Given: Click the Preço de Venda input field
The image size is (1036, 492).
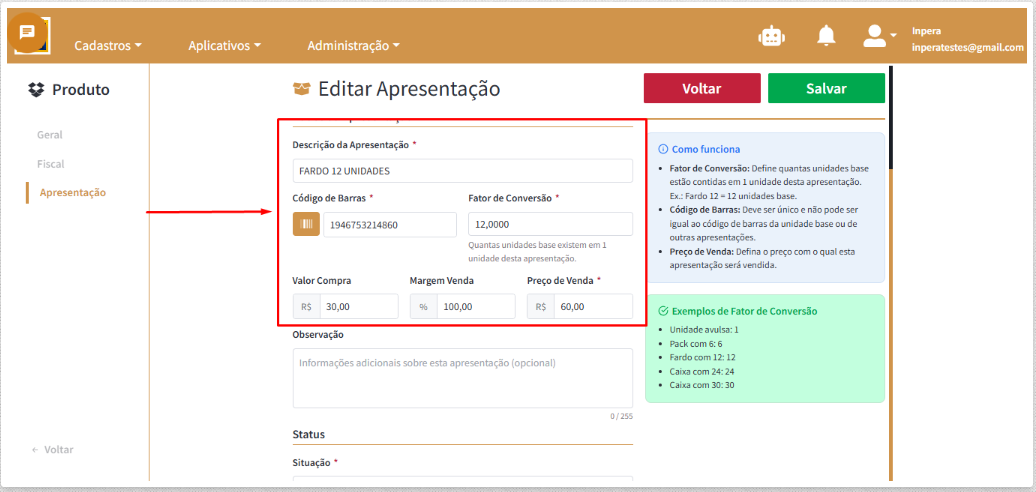Looking at the screenshot, I should coord(593,306).
